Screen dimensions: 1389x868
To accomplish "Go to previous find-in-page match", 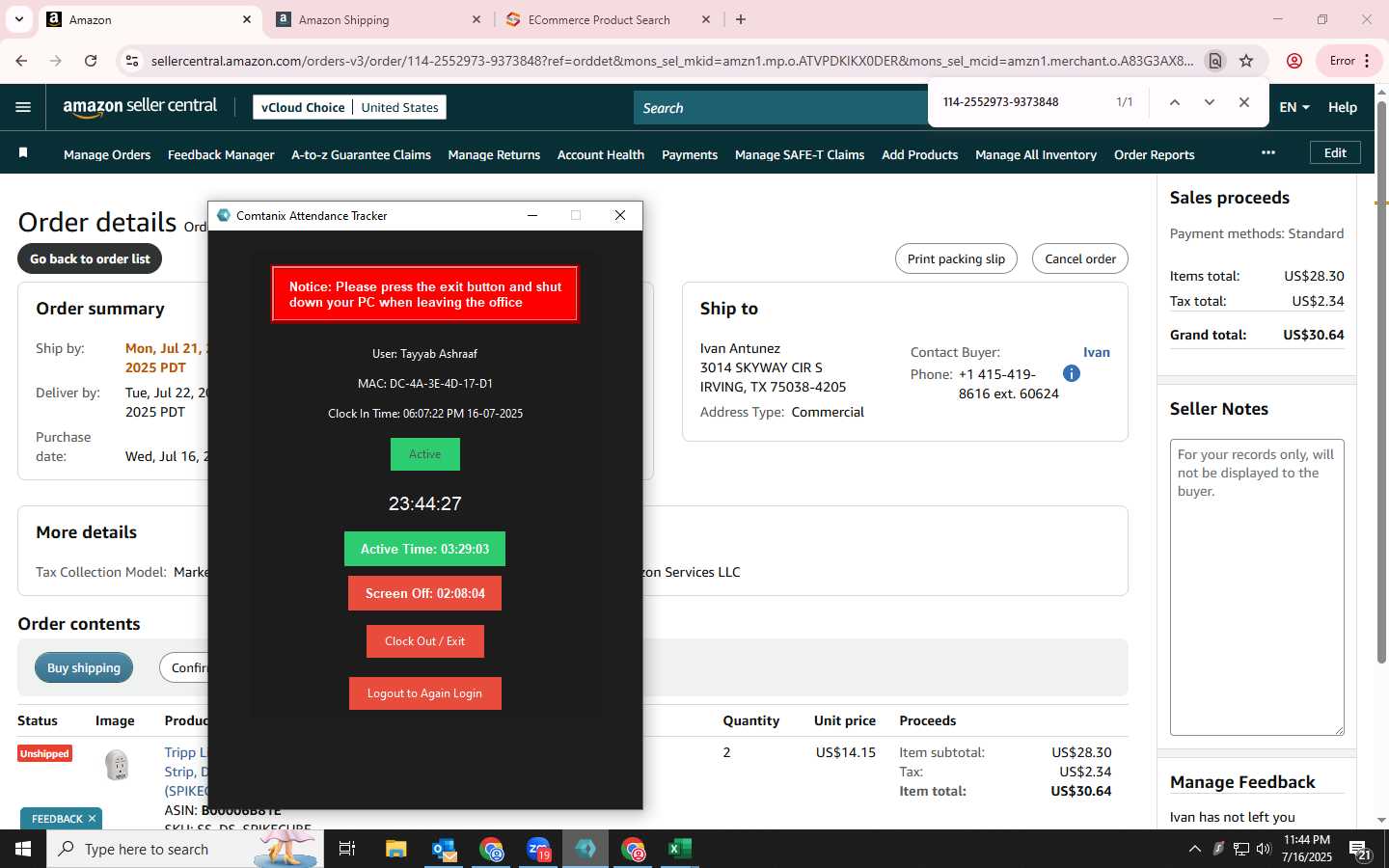I will click(1174, 102).
